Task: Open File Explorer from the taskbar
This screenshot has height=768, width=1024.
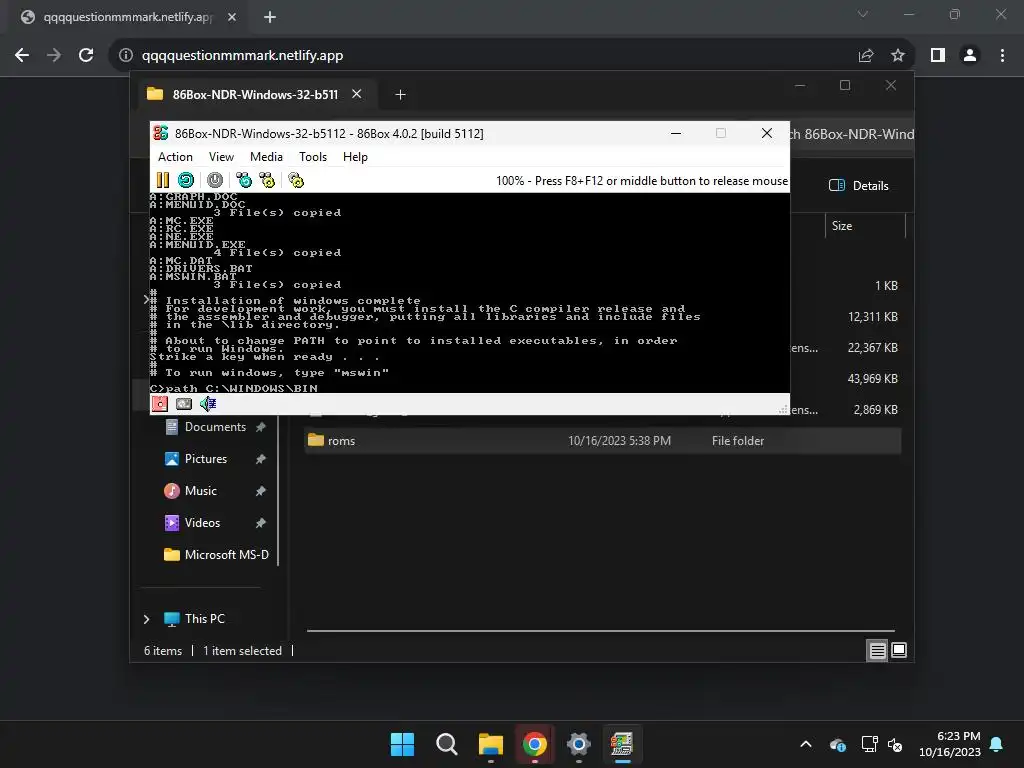Action: (490, 744)
